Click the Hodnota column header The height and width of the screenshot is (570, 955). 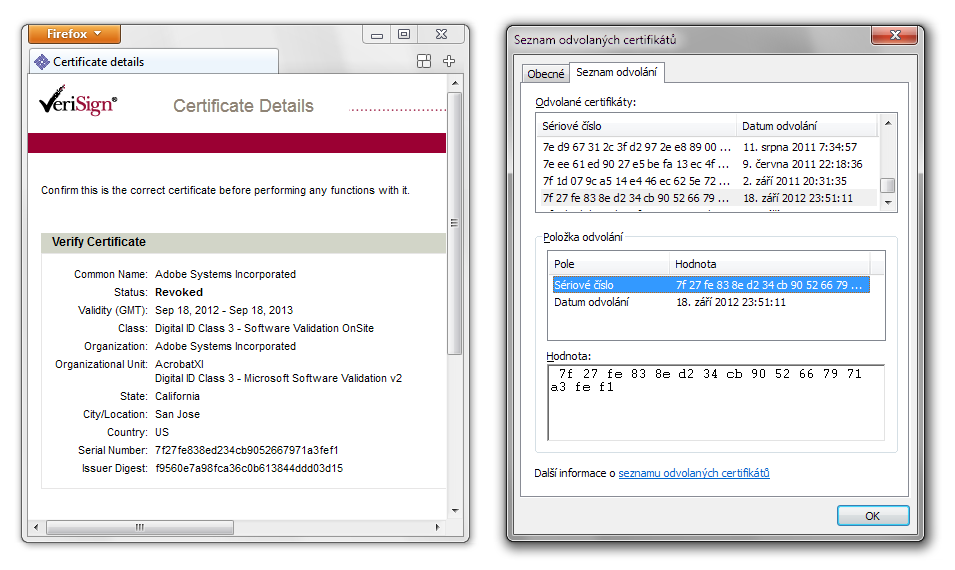click(770, 264)
